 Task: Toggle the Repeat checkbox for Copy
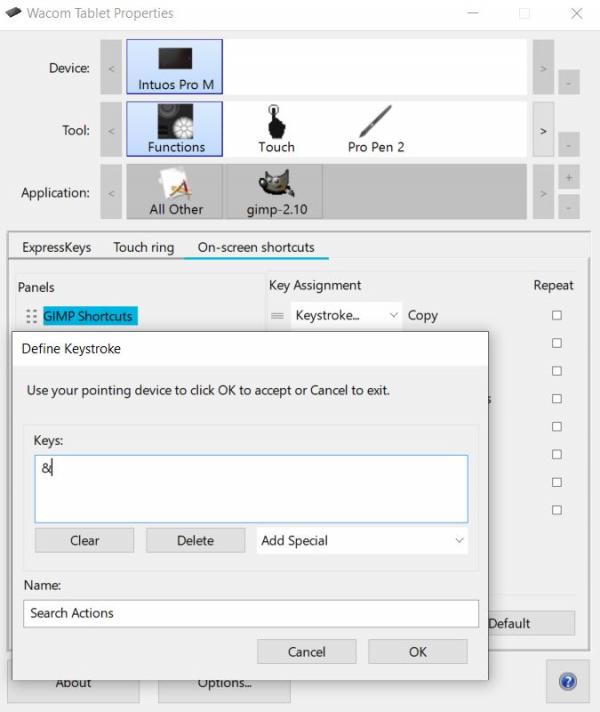pos(557,315)
